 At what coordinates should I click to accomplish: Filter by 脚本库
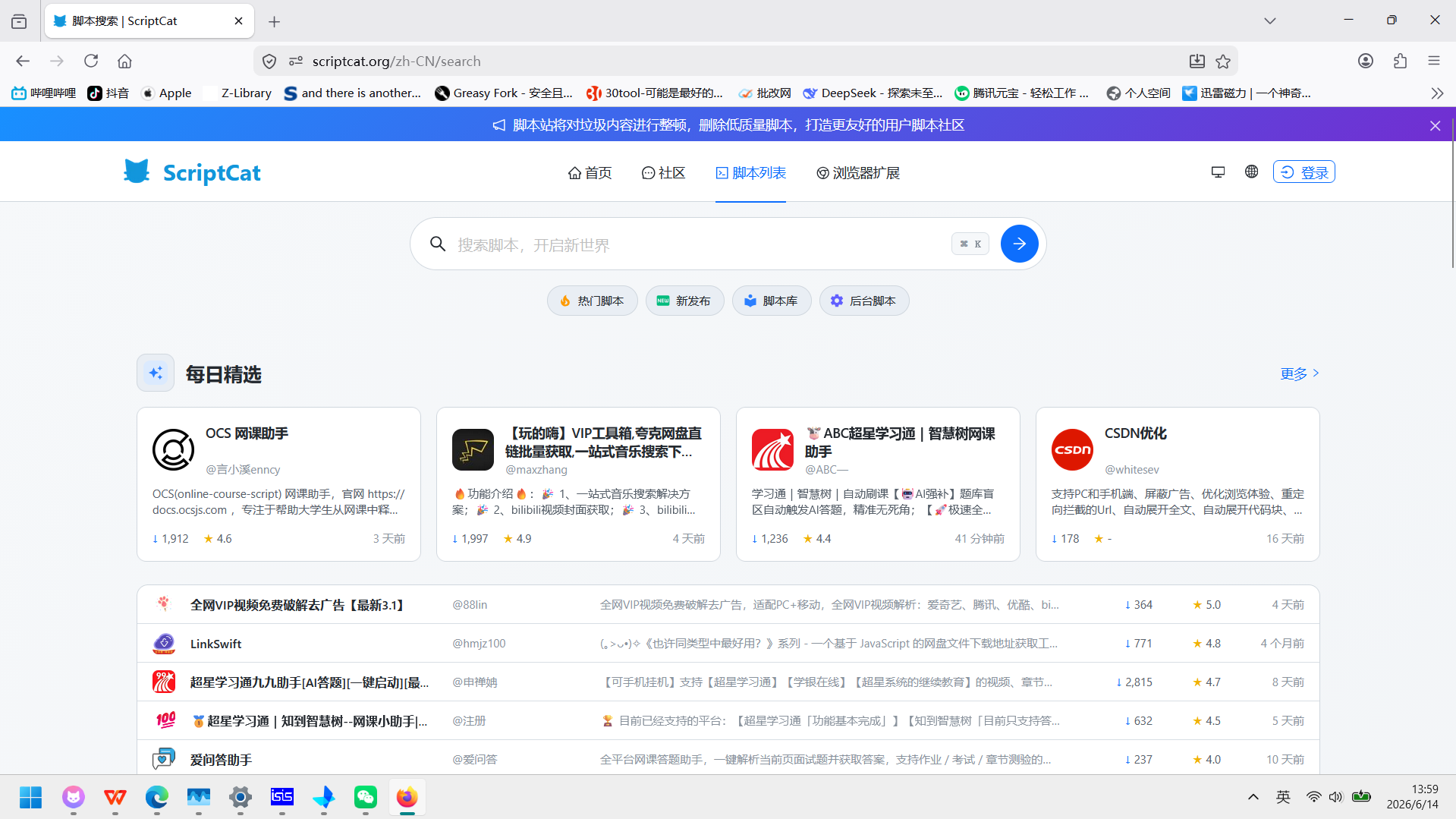click(x=772, y=301)
